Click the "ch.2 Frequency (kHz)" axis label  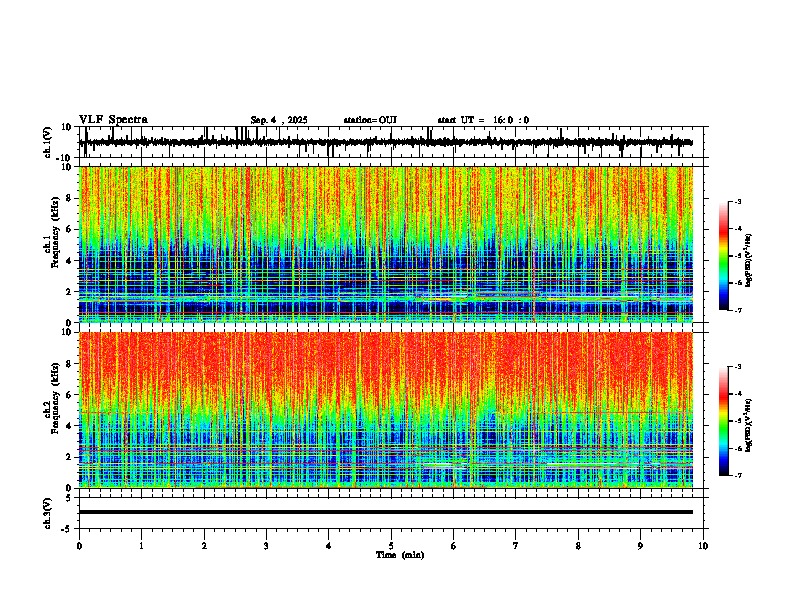point(51,398)
